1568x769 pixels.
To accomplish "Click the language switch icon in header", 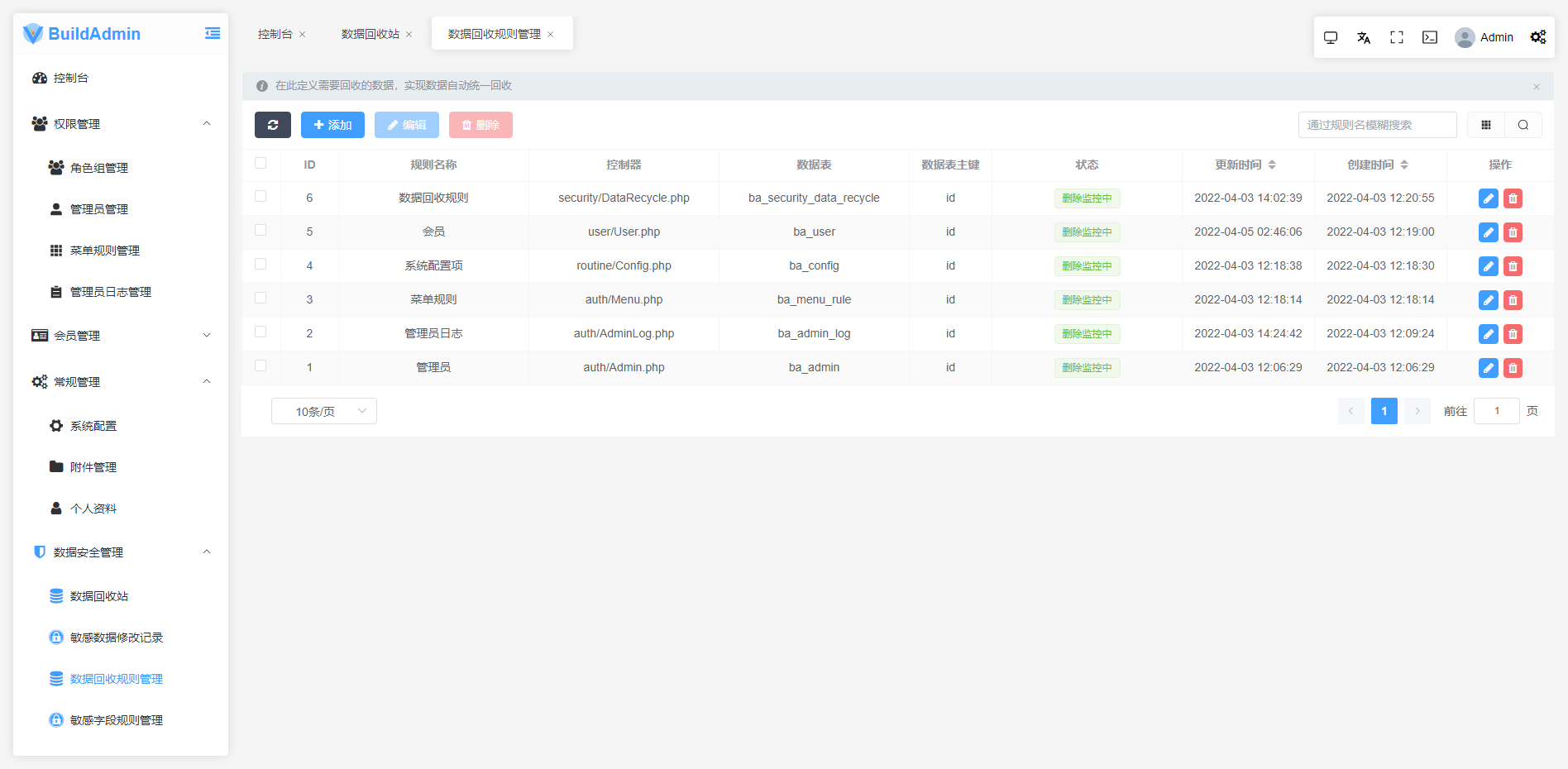I will 1364,37.
